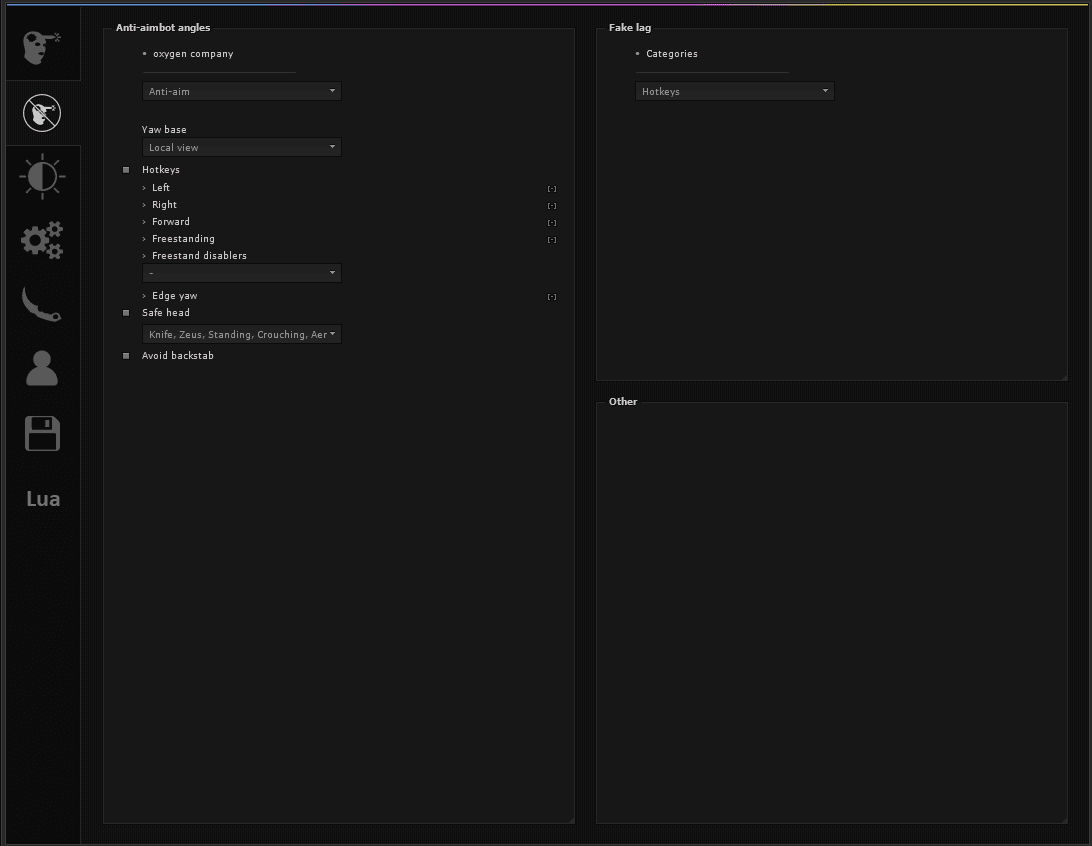Open the Config floppy disk icon
Viewport: 1092px width, 846px height.
point(42,433)
